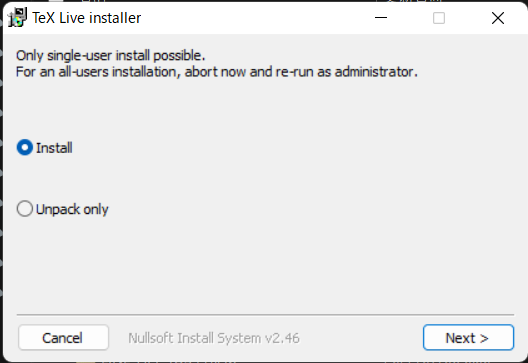The height and width of the screenshot is (363, 528).
Task: Click the TeX Live installer title bar icon
Action: [x=18, y=18]
